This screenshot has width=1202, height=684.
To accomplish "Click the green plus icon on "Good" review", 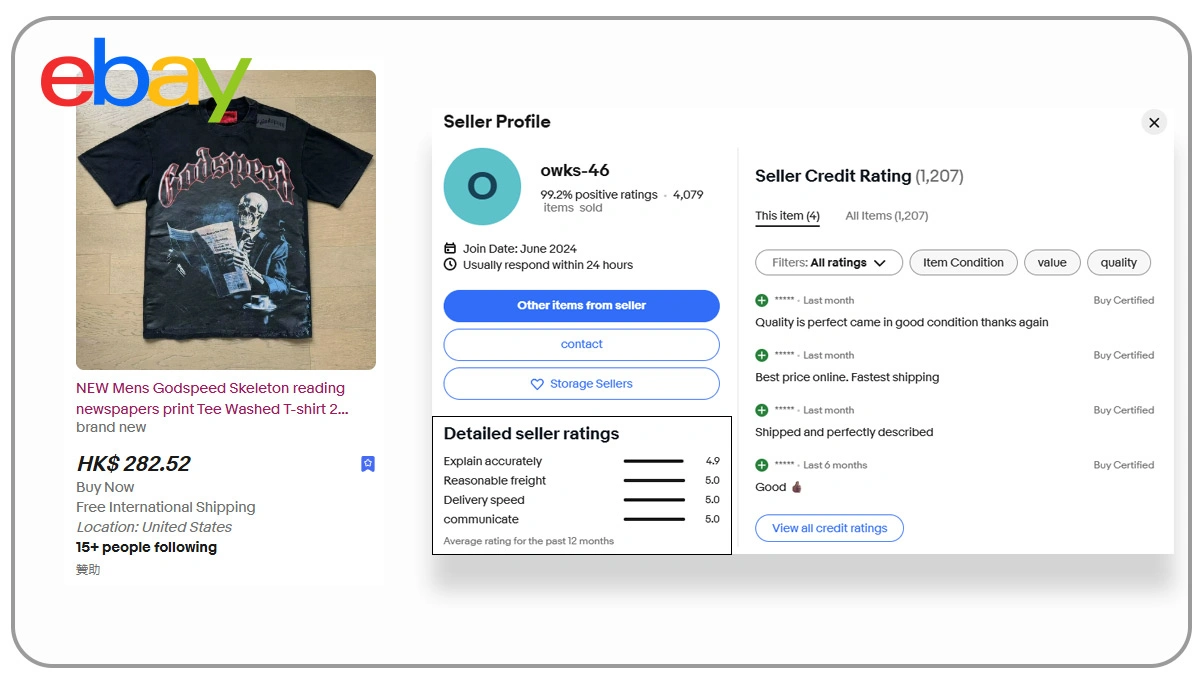I will click(762, 465).
